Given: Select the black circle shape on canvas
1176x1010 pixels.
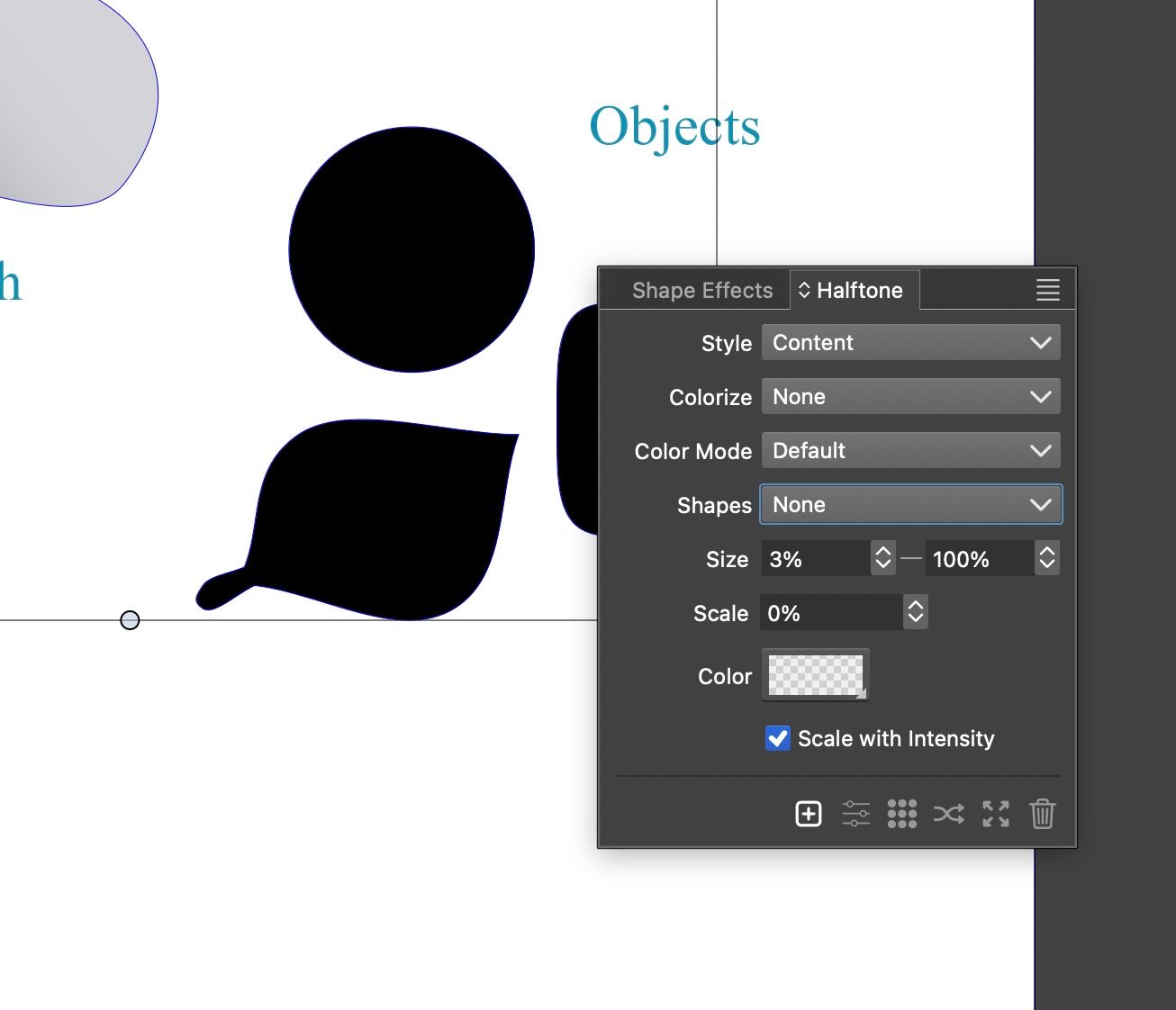Looking at the screenshot, I should 412,249.
